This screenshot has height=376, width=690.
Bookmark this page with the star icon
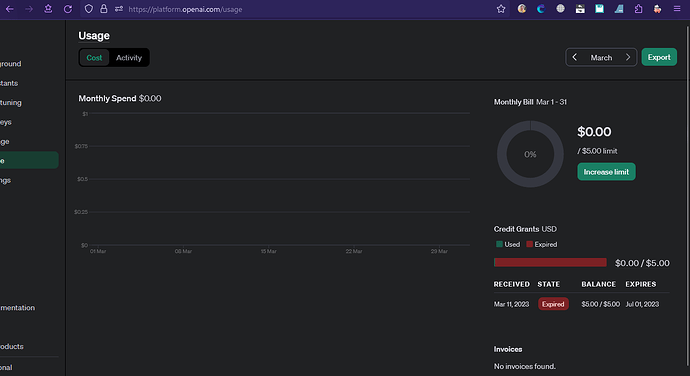point(501,9)
